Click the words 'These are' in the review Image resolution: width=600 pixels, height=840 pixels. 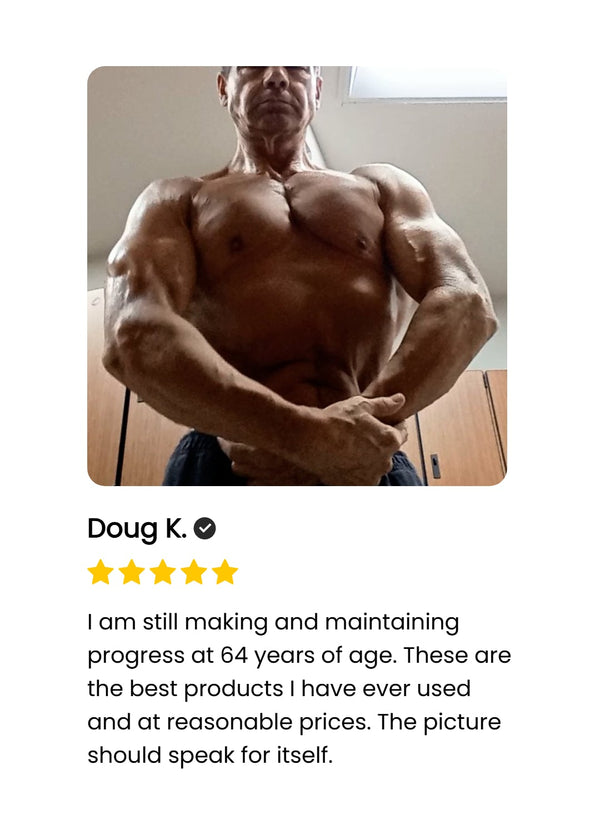457,656
